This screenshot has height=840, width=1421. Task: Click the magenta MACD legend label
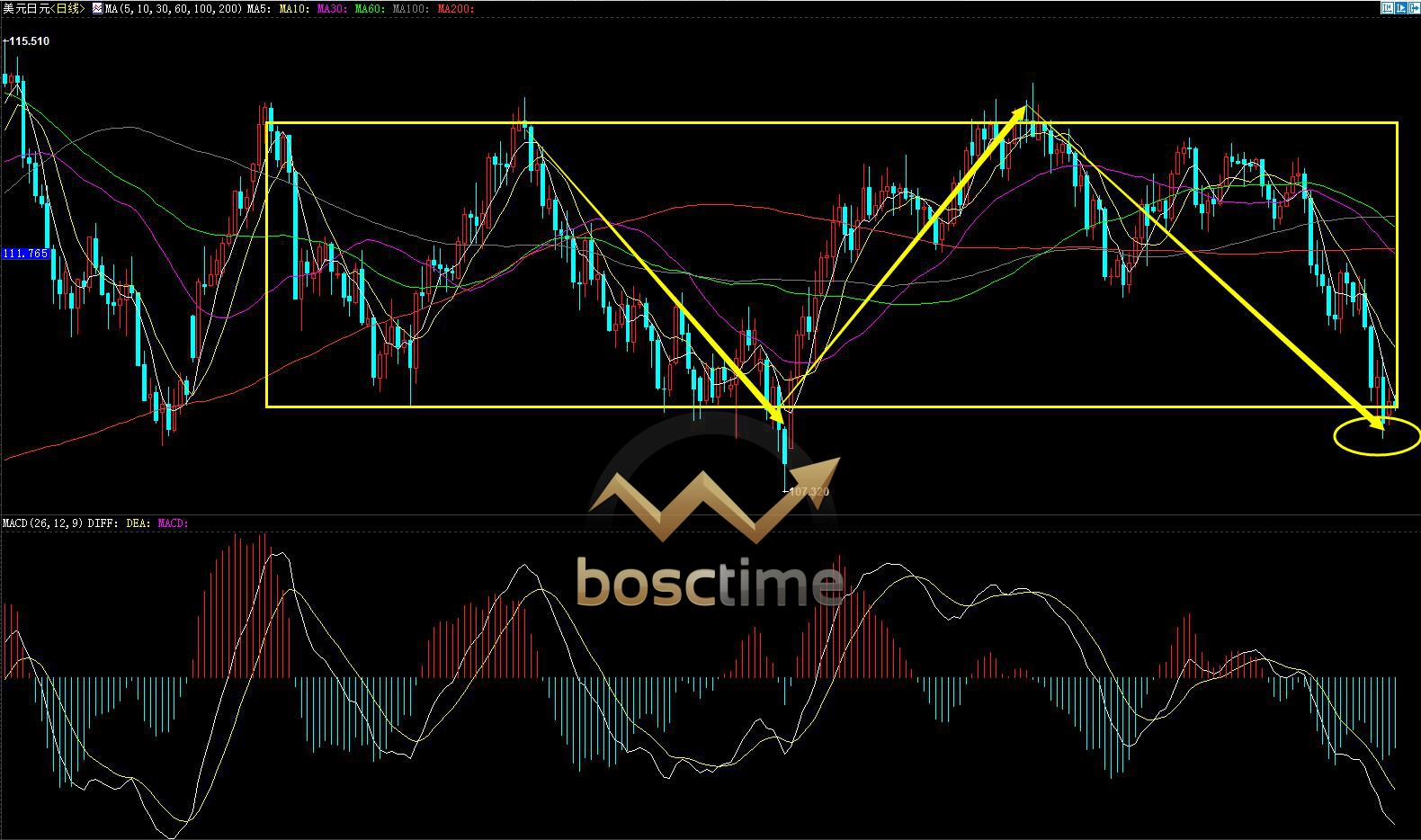(173, 523)
